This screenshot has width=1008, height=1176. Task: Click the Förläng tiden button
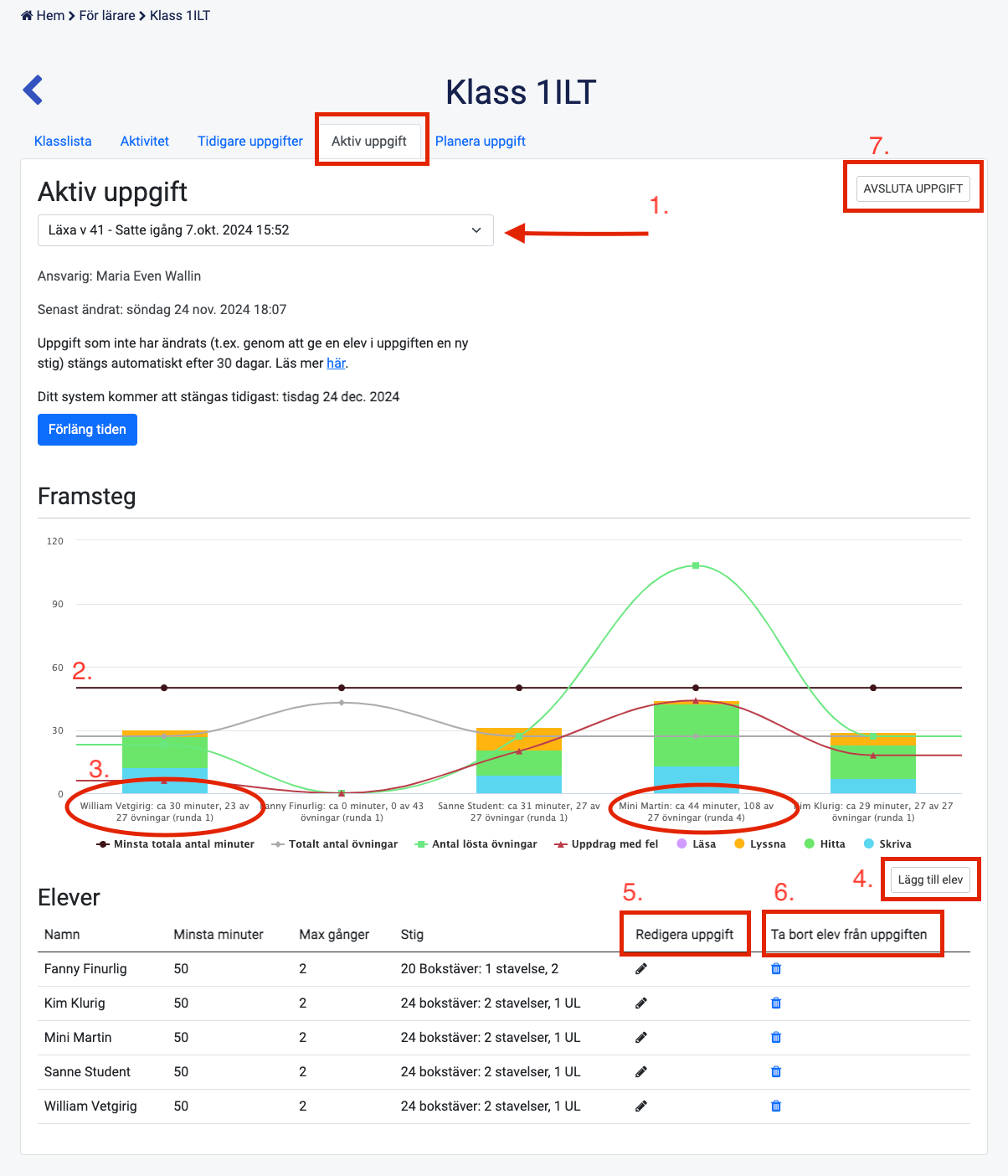pyautogui.click(x=87, y=430)
